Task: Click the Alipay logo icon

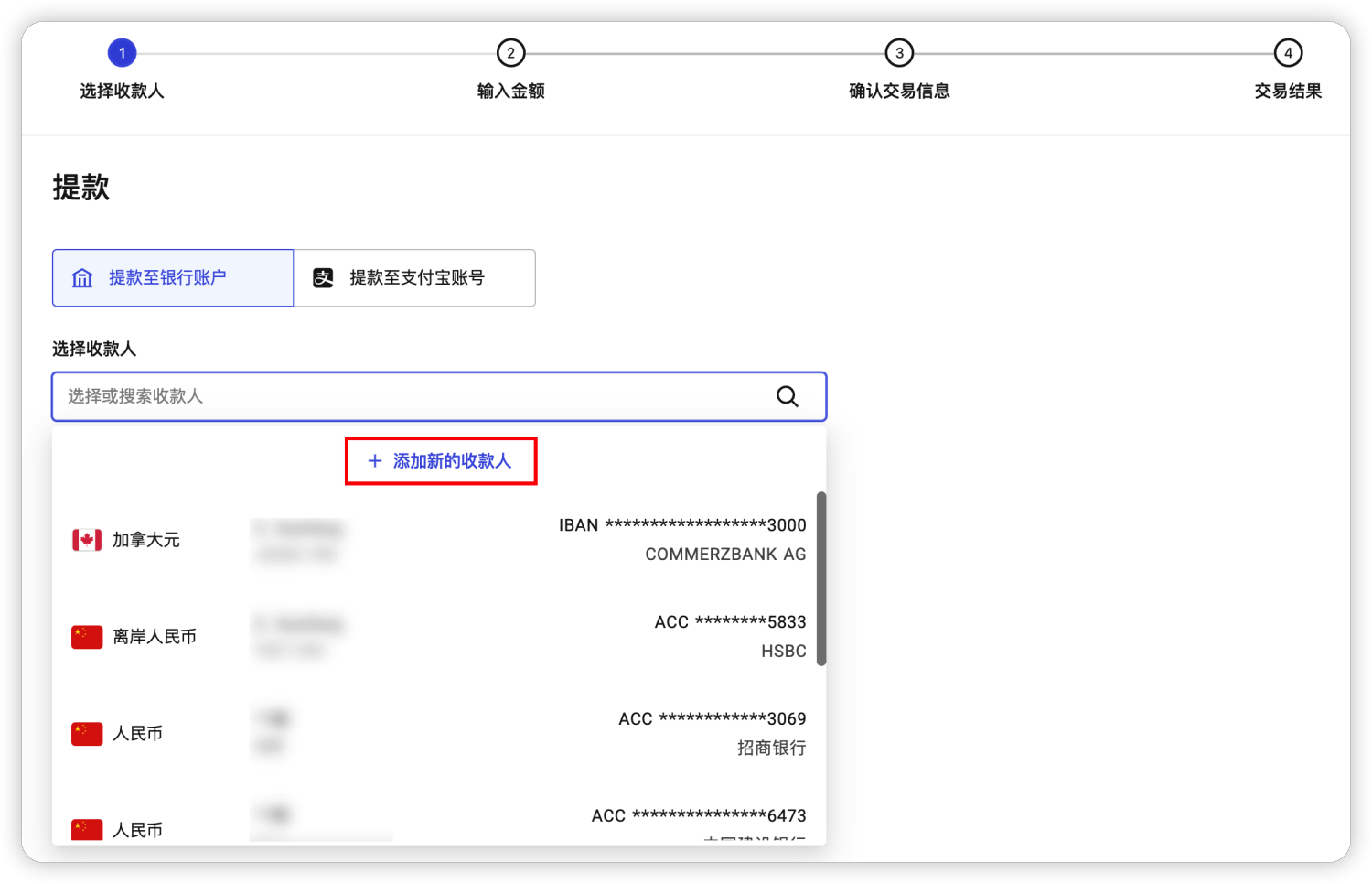Action: pos(323,278)
